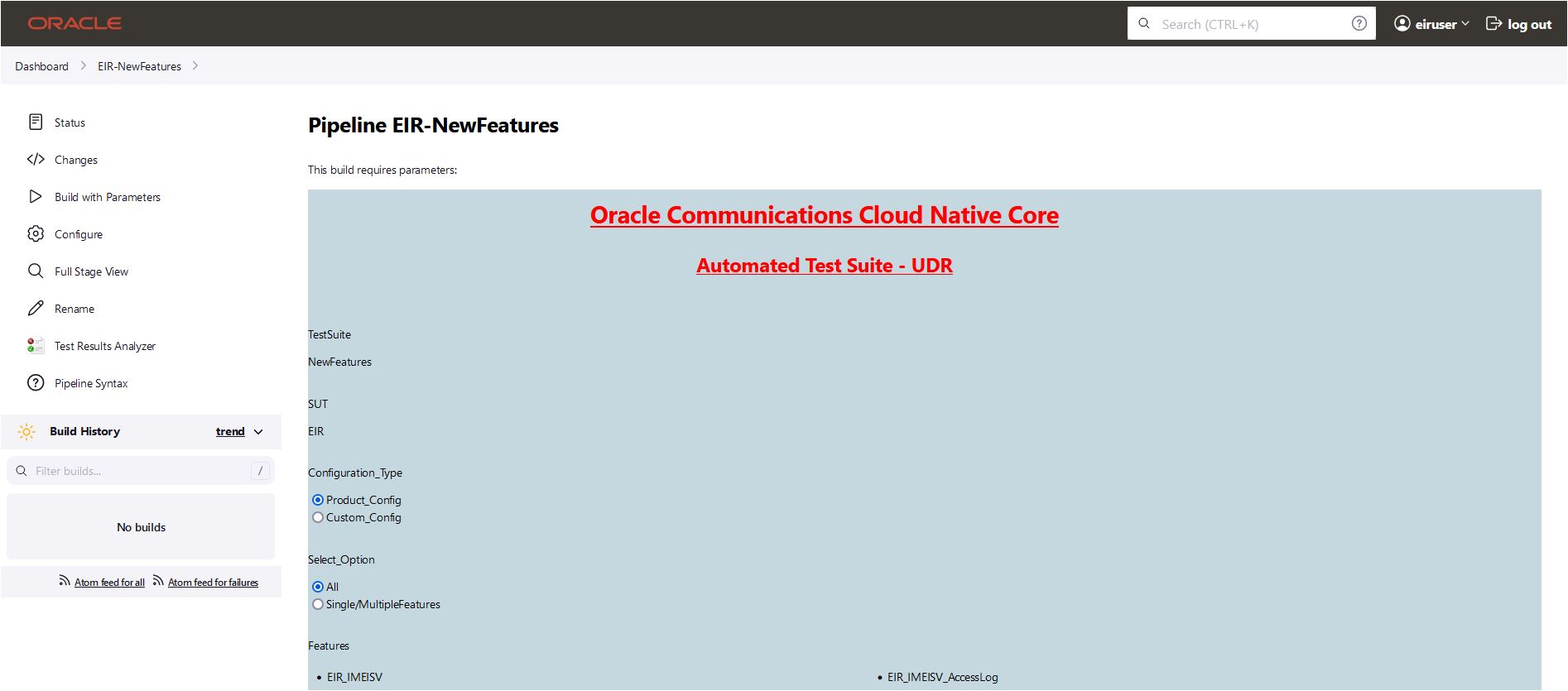Click the eiruser username link

coord(1436,24)
